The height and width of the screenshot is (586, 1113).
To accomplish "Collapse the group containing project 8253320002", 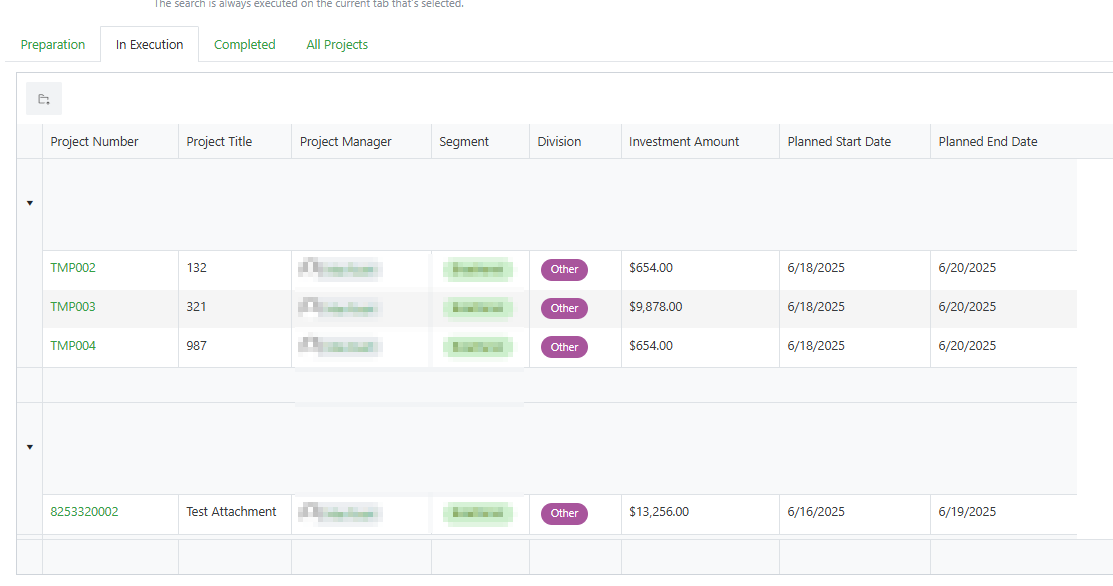I will point(30,447).
